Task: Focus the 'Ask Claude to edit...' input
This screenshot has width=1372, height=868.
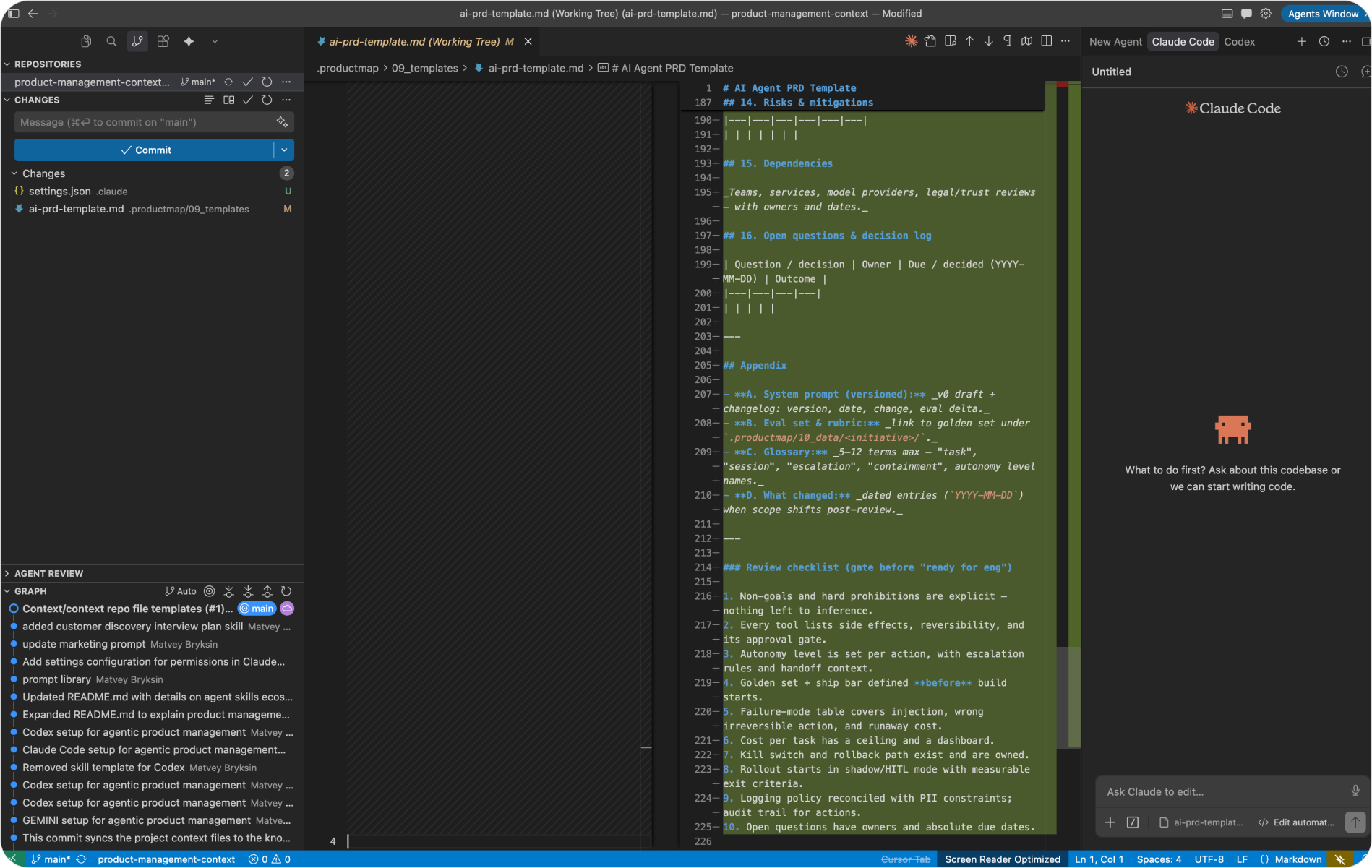Action: pyautogui.click(x=1222, y=792)
